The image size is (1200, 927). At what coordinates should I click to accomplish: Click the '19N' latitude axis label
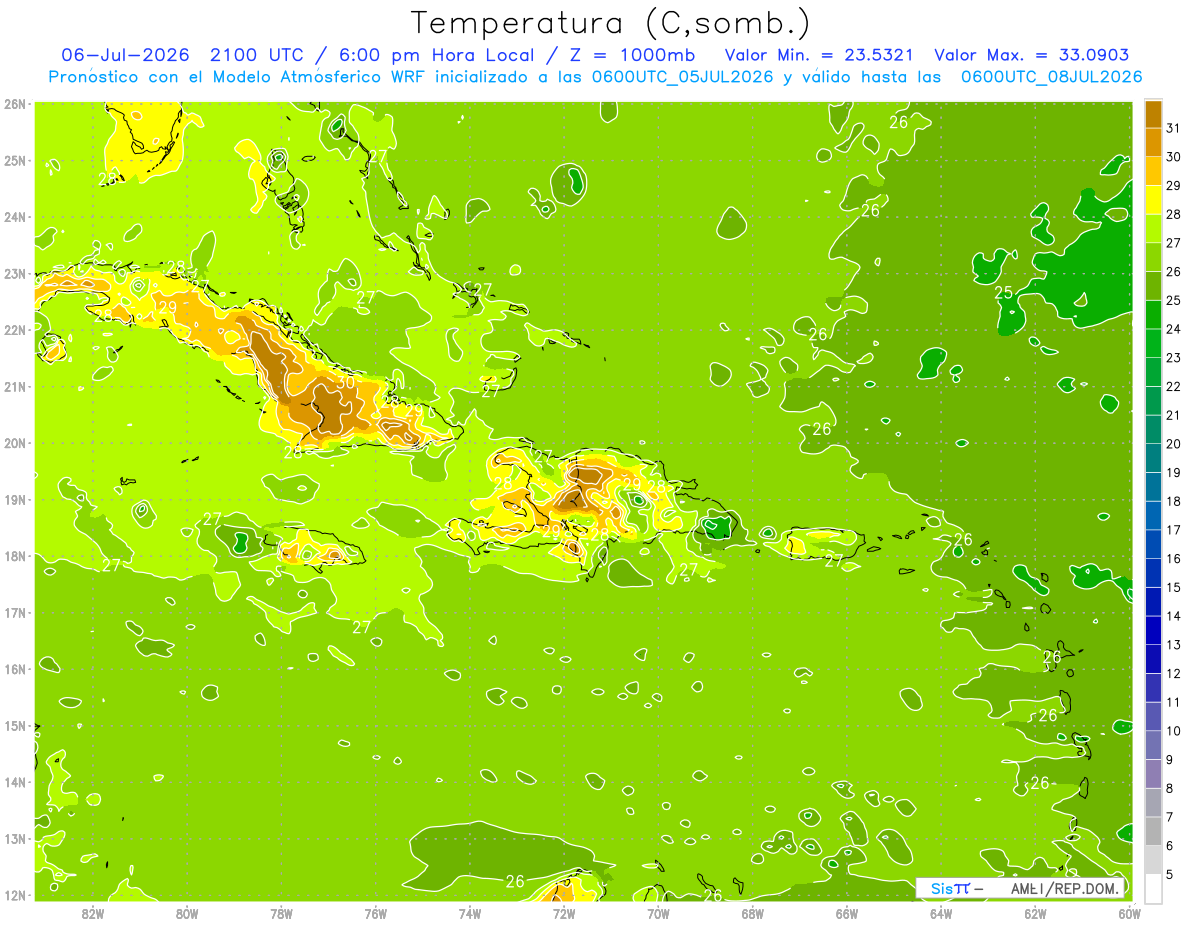pos(15,499)
